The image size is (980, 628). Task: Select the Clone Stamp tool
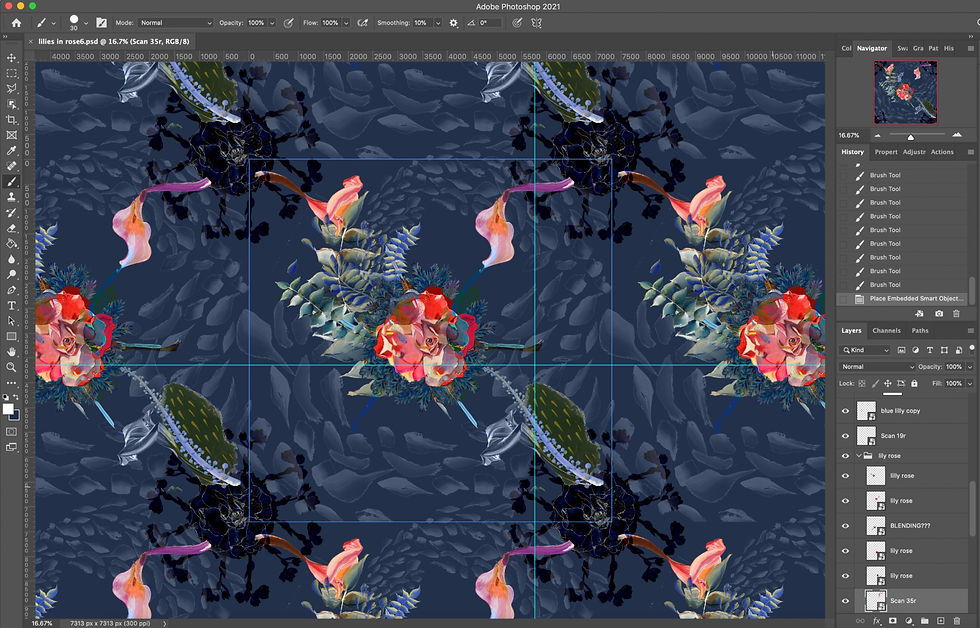click(x=11, y=197)
